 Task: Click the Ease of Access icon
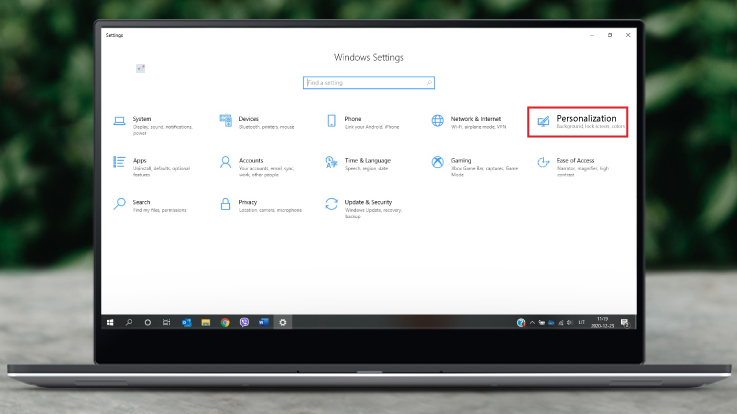543,162
